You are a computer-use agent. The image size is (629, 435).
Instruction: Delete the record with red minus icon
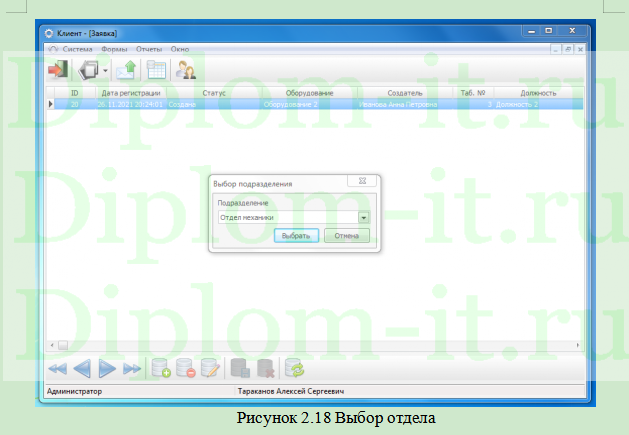pos(185,369)
